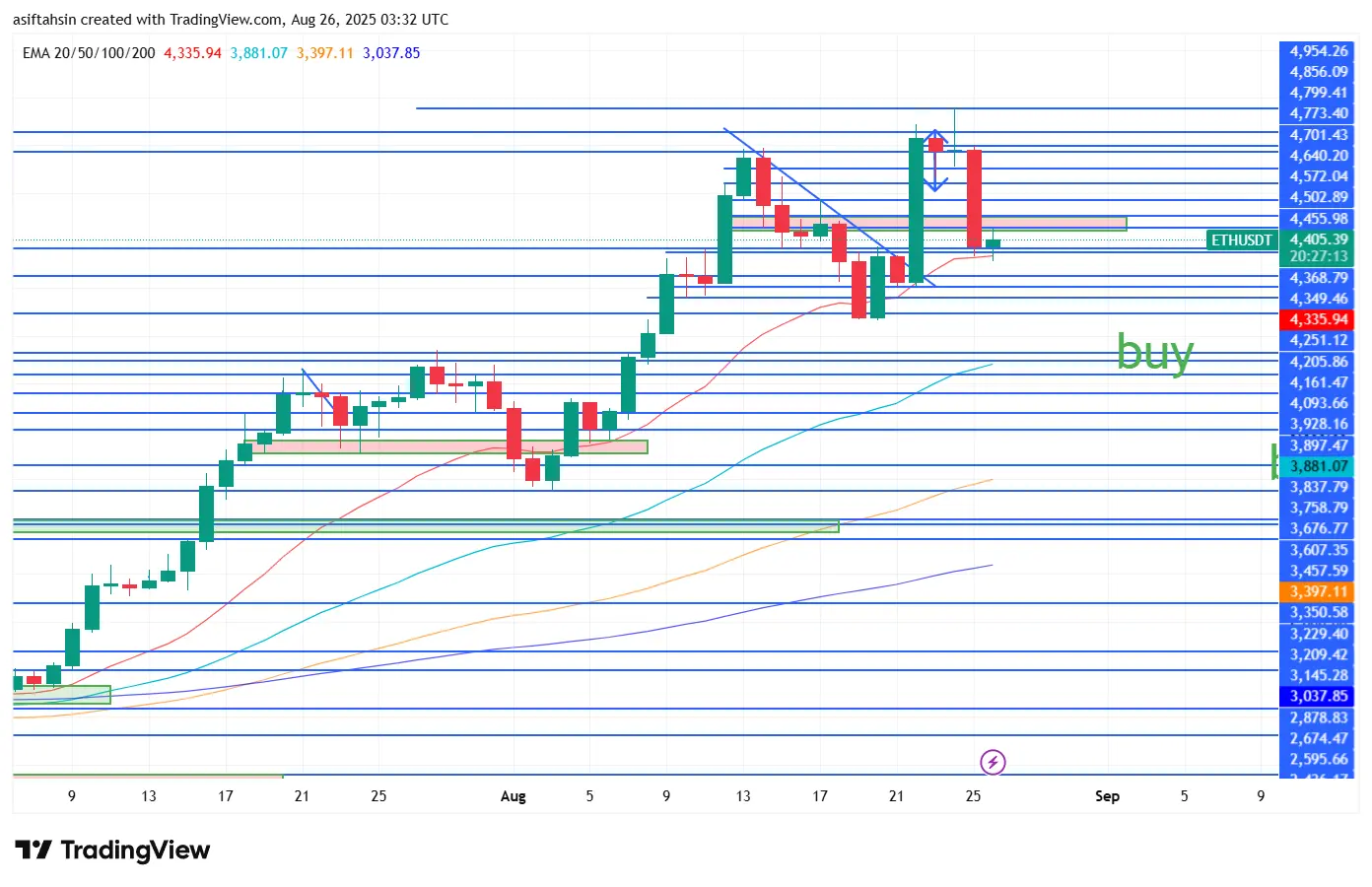Click price level label 4,093.66
1372x887 pixels.
click(x=1318, y=403)
